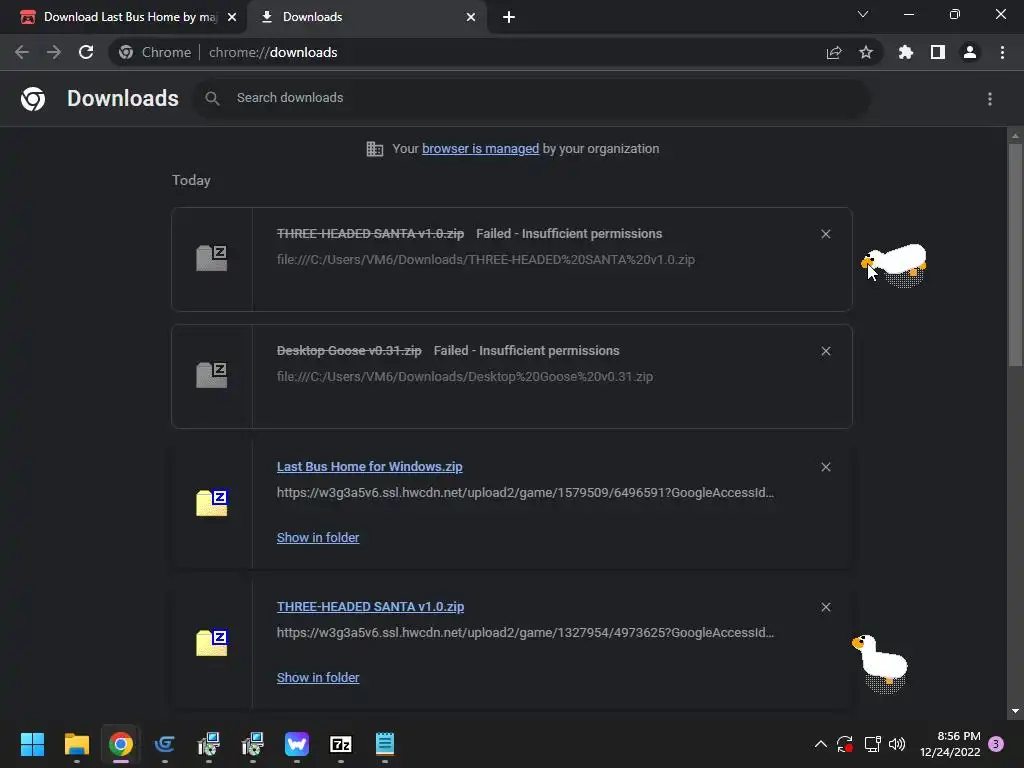This screenshot has height=768, width=1024.
Task: Click the Chrome logo beside Downloads title
Action: tap(33, 99)
